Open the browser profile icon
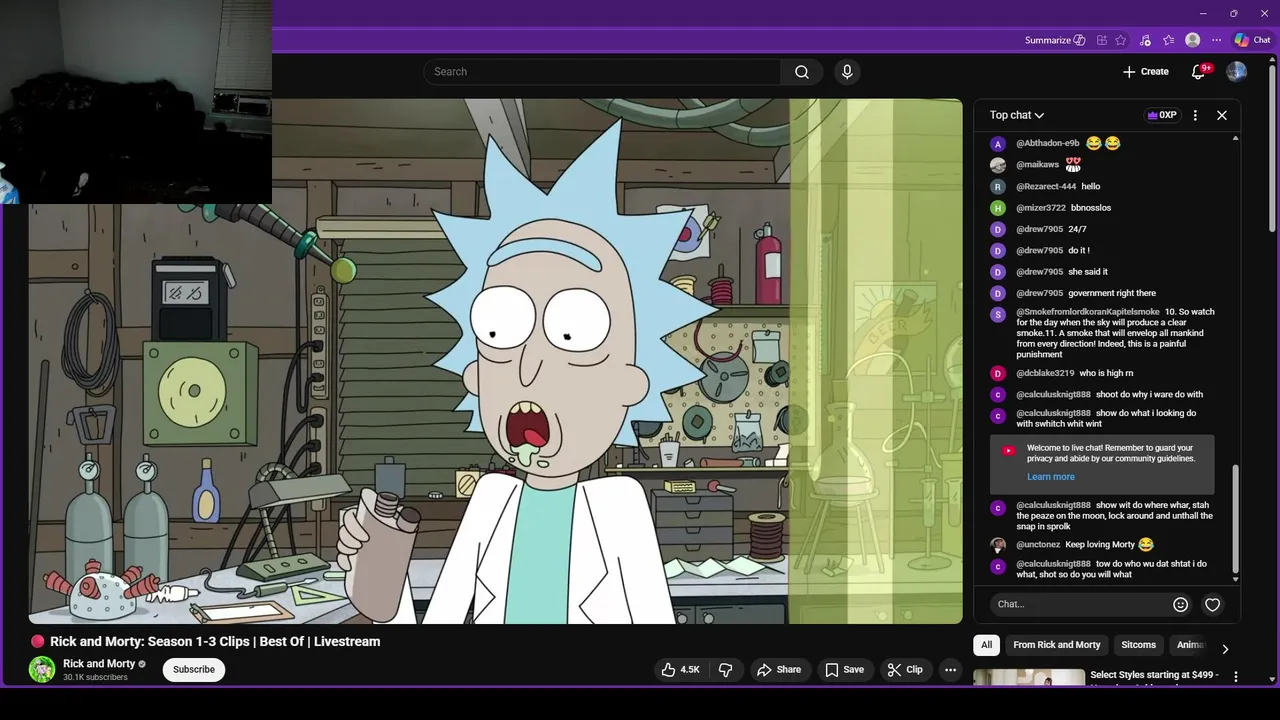1280x720 pixels. 1192,40
